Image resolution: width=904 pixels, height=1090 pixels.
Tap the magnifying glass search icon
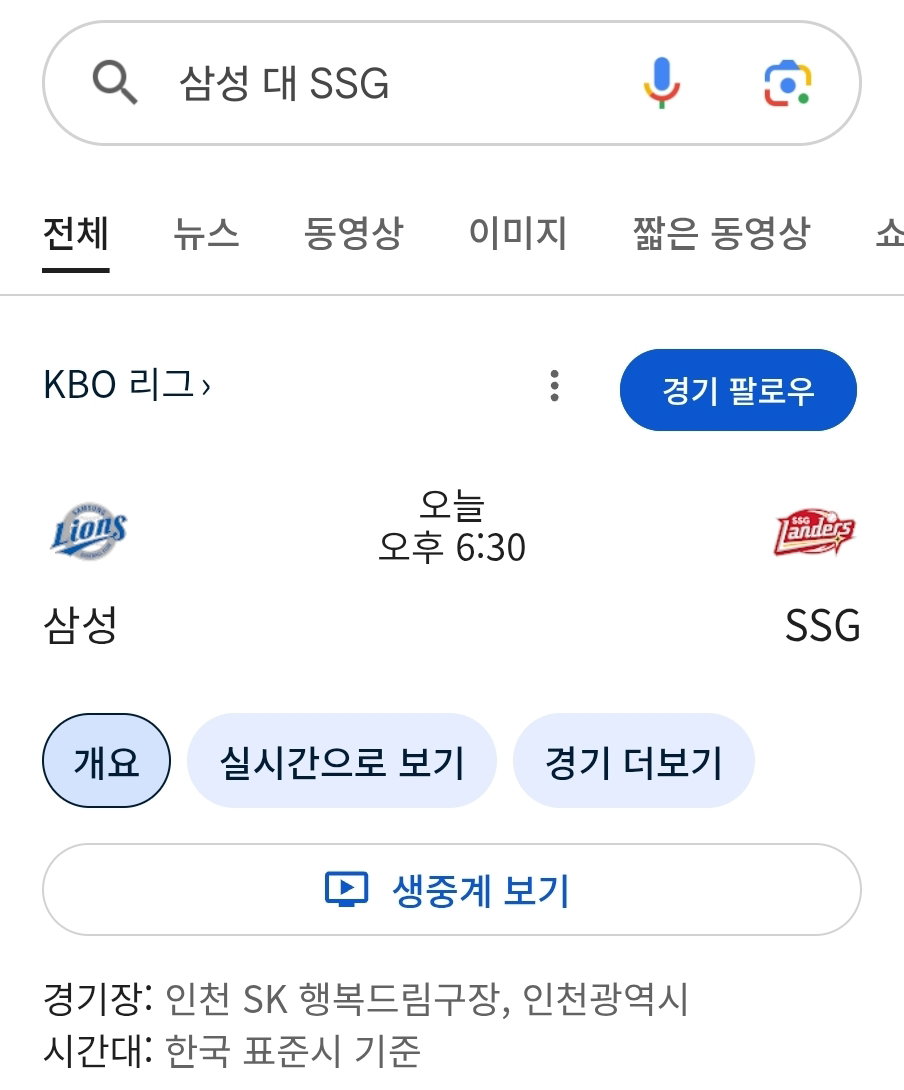tap(115, 82)
